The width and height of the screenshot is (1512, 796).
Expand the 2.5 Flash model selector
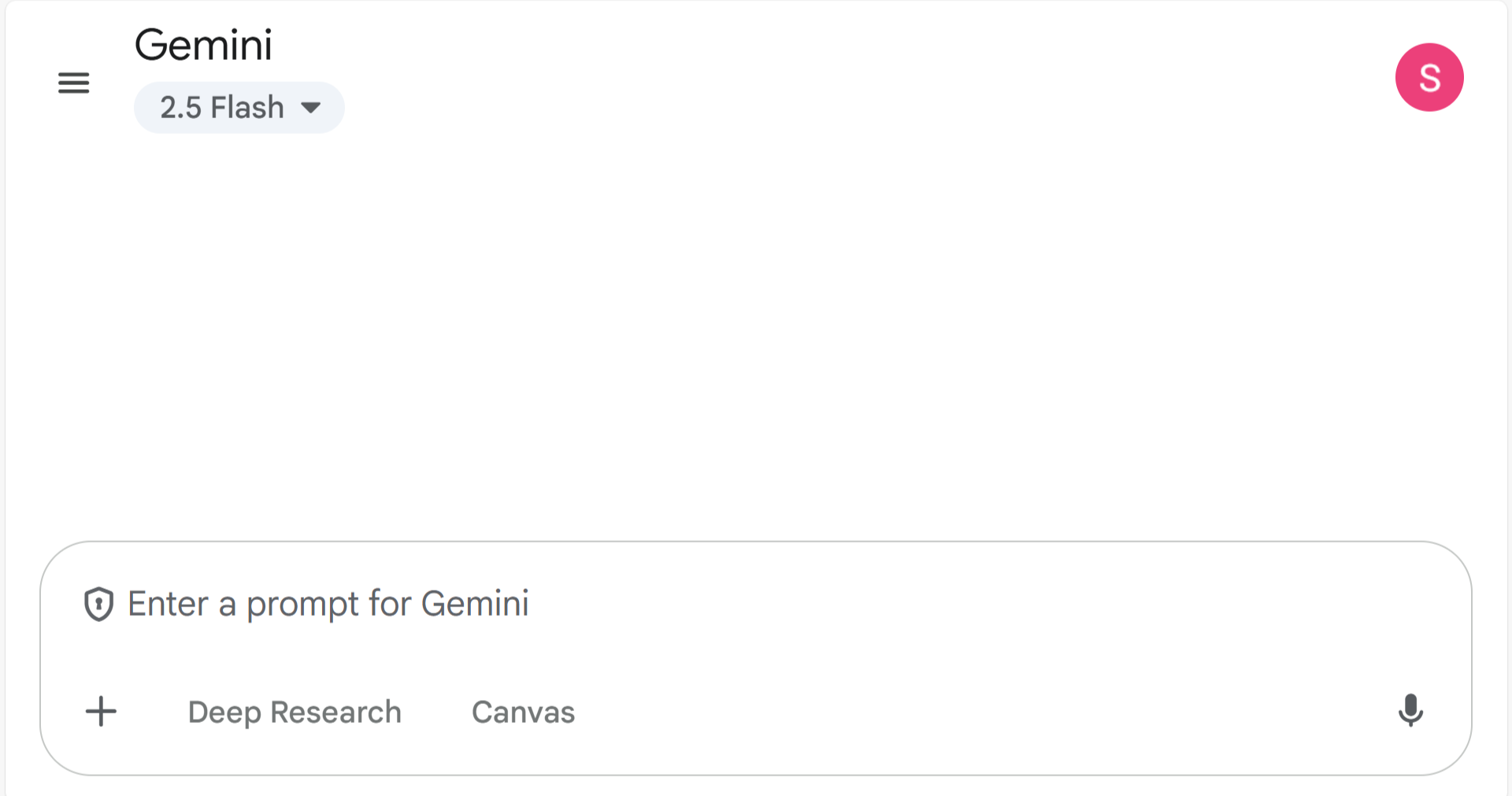click(239, 107)
